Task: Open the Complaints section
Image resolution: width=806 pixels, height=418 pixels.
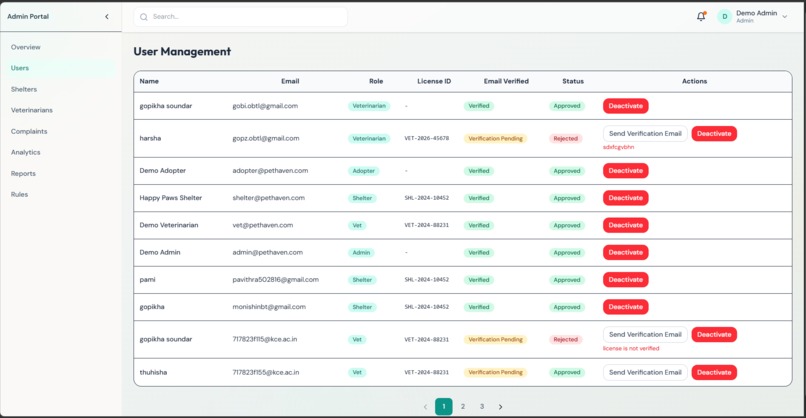Action: click(x=29, y=132)
